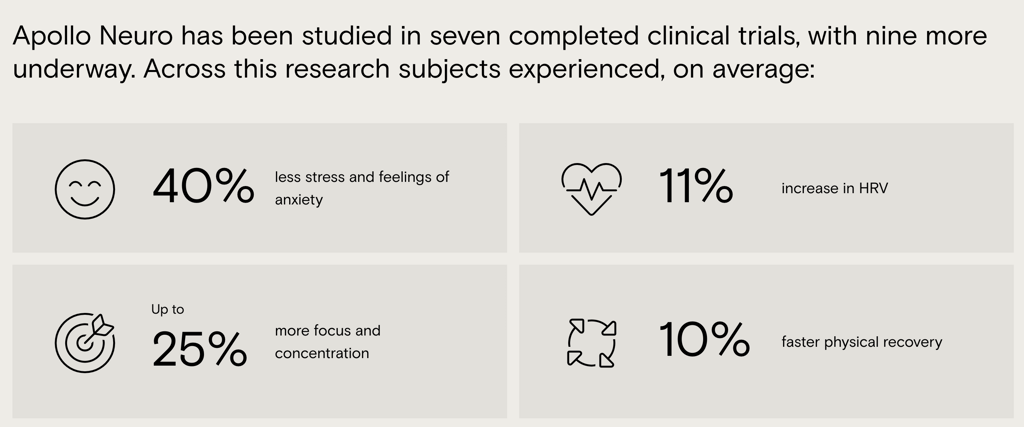Select the 11% statistic number
Screen dimensions: 1024x427
point(696,187)
